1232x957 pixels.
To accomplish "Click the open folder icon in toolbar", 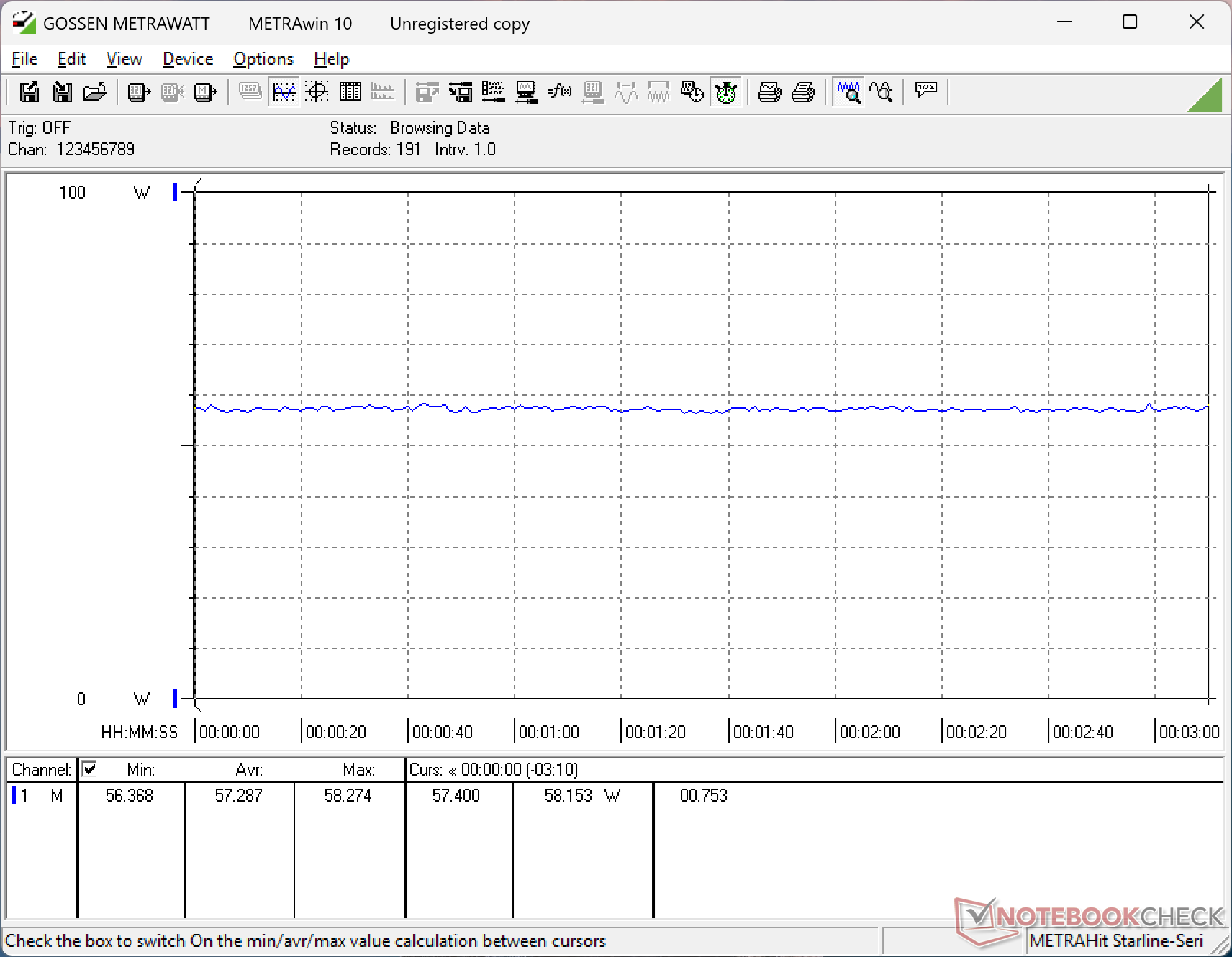I will pyautogui.click(x=95, y=92).
